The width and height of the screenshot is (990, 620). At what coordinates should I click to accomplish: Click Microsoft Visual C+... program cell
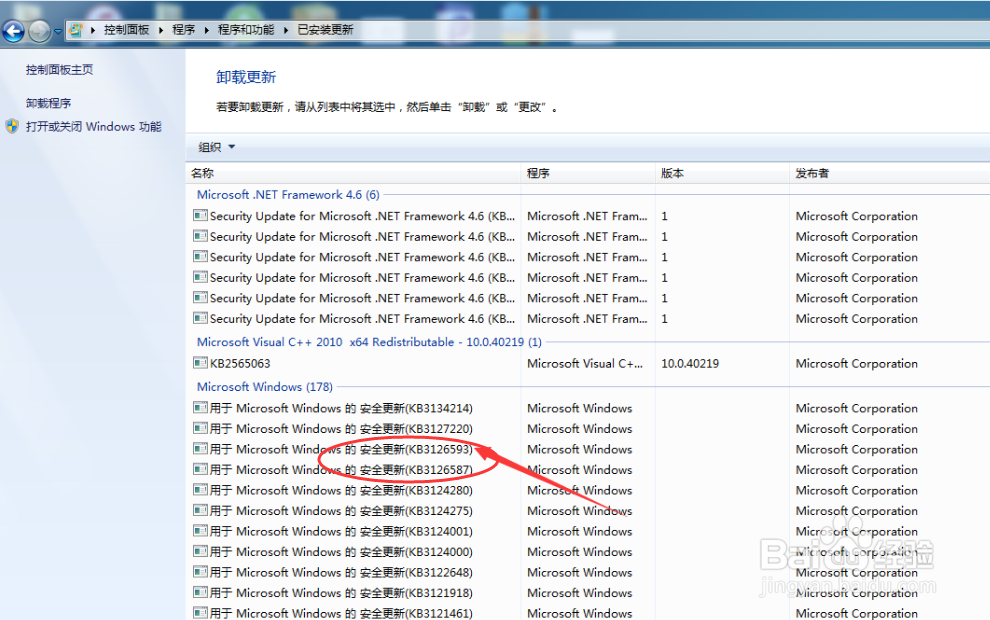click(585, 364)
